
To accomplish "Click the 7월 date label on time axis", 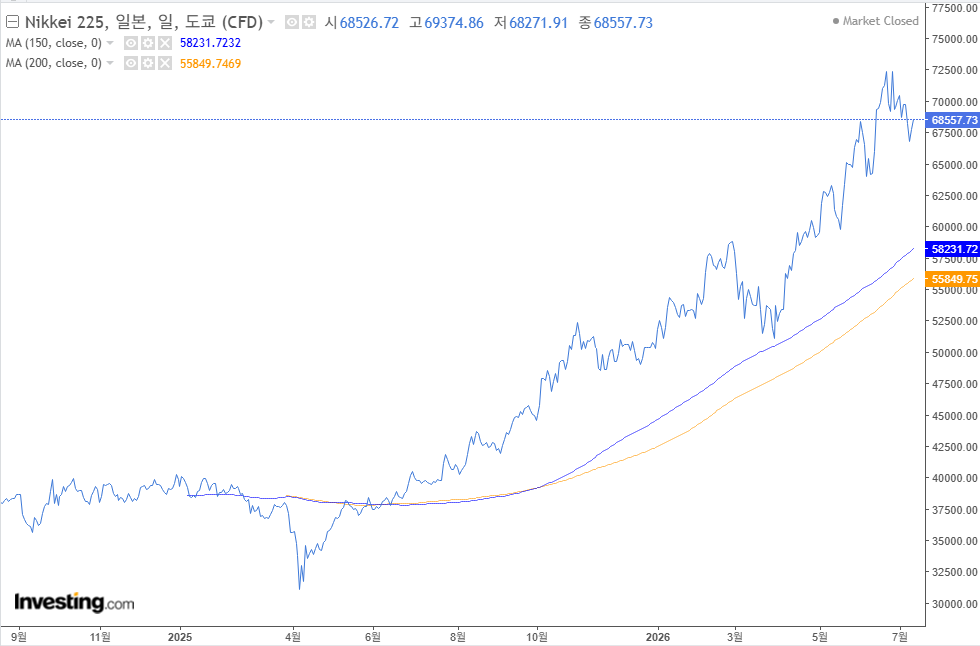I will click(x=900, y=637).
